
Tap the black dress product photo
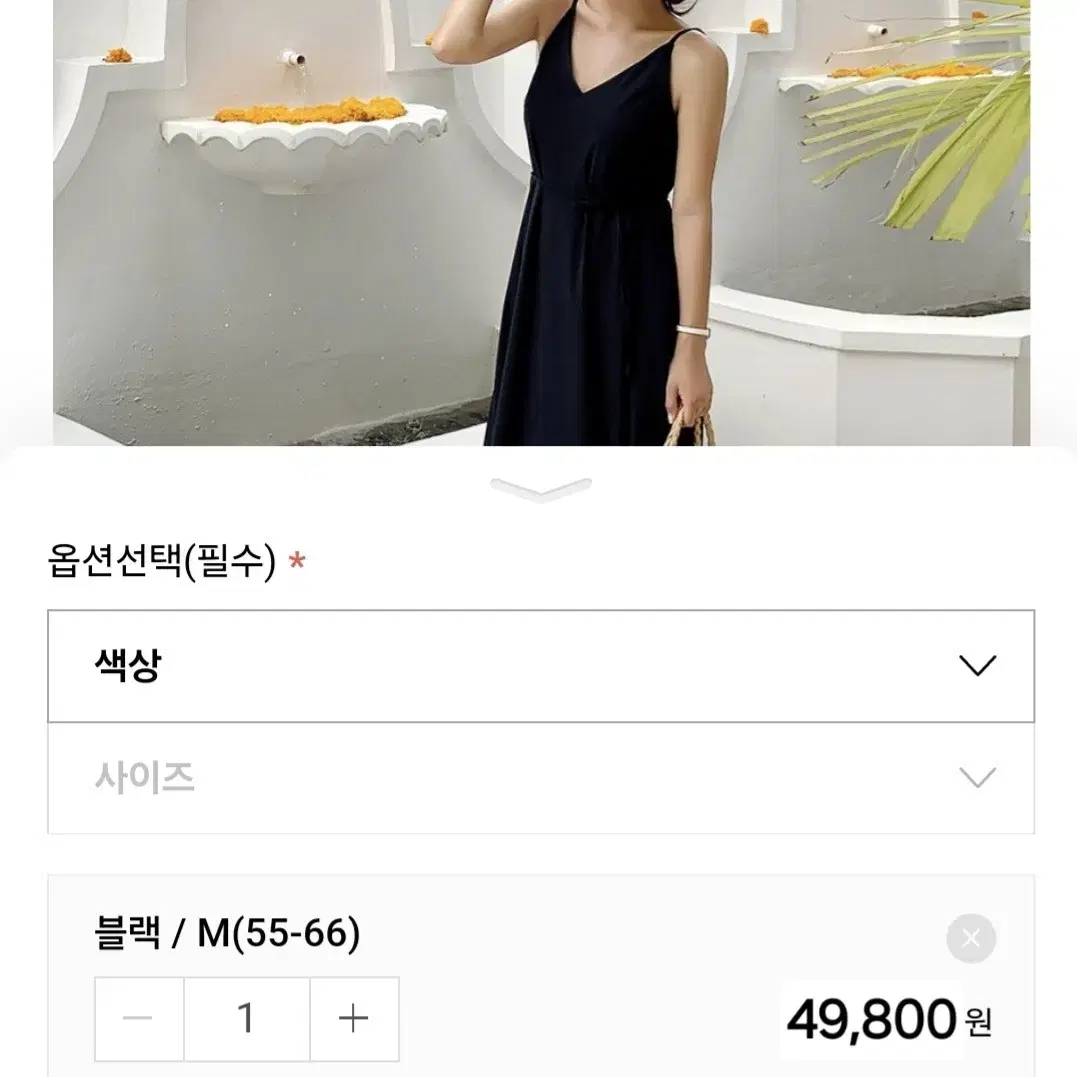[x=541, y=223]
